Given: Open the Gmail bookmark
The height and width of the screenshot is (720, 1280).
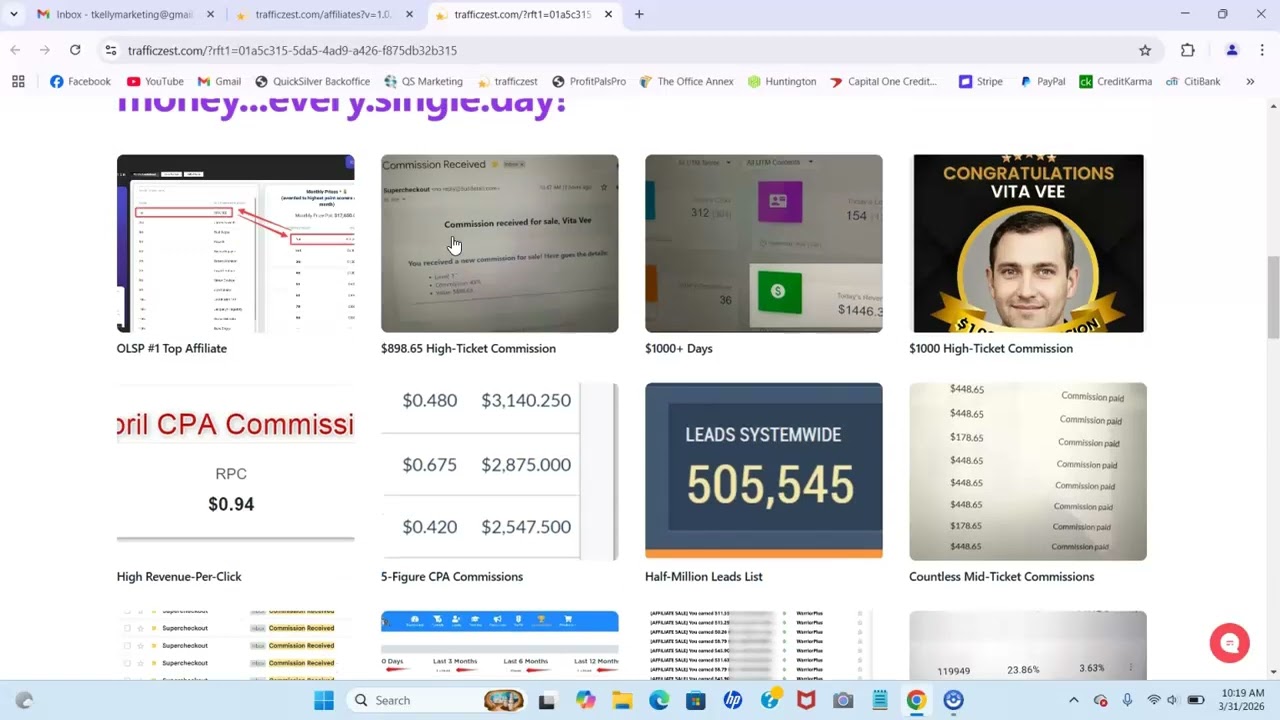Looking at the screenshot, I should tap(219, 81).
